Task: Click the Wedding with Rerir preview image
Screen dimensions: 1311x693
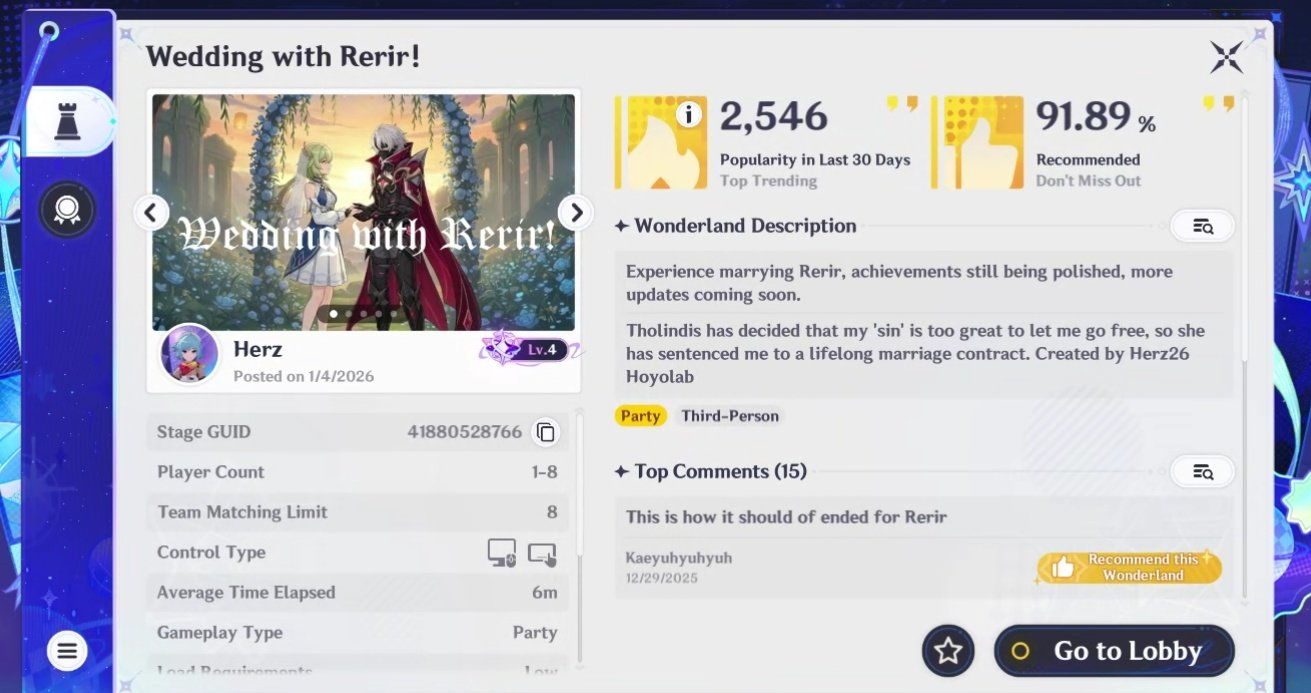Action: (x=363, y=212)
